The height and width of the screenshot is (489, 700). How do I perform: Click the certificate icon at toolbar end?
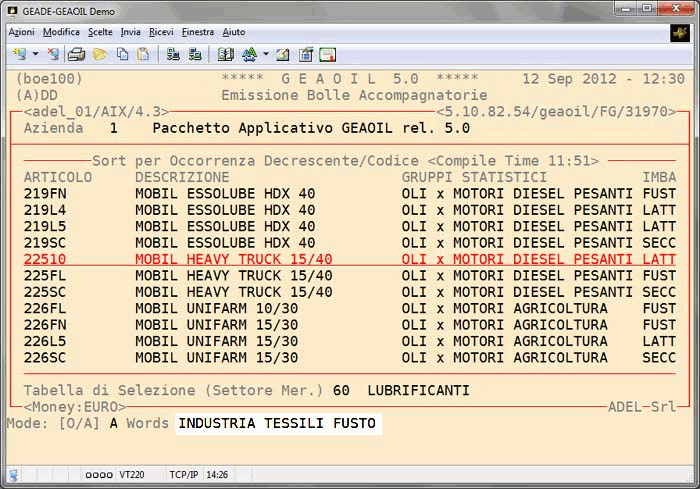coord(327,54)
